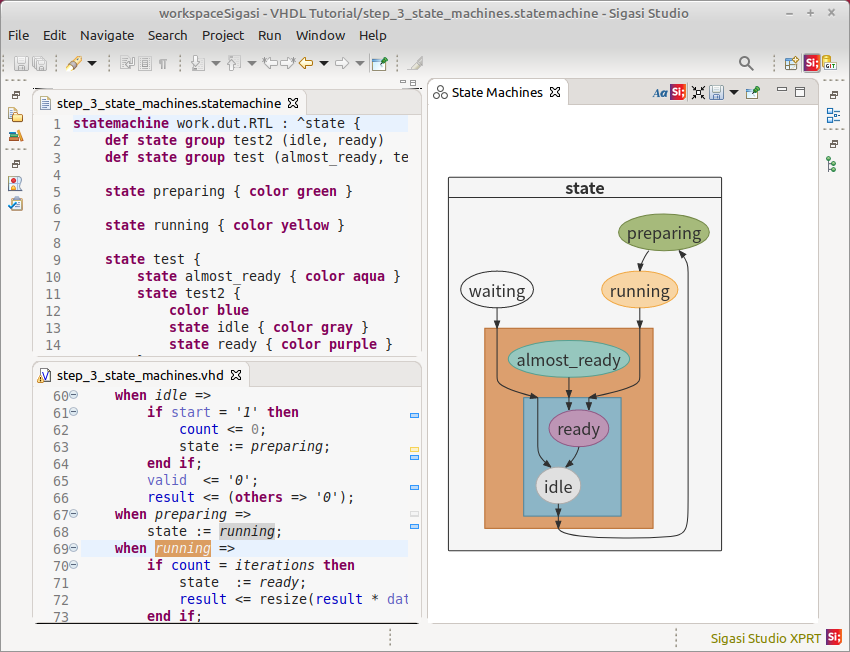Switch to the Git perspective
Viewport: 850px width, 652px height.
coord(829,63)
